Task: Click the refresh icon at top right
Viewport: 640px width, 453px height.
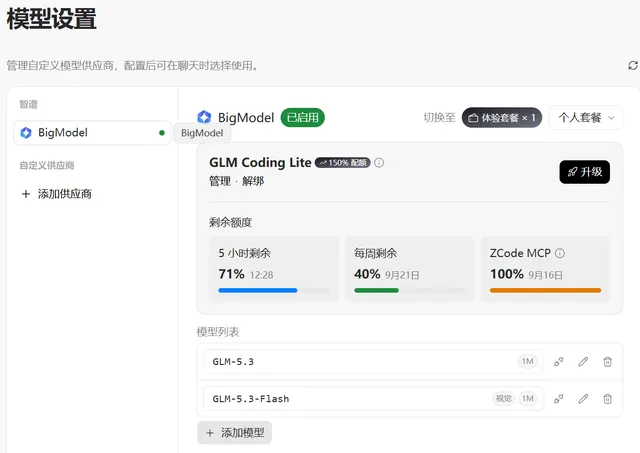Action: tap(633, 65)
